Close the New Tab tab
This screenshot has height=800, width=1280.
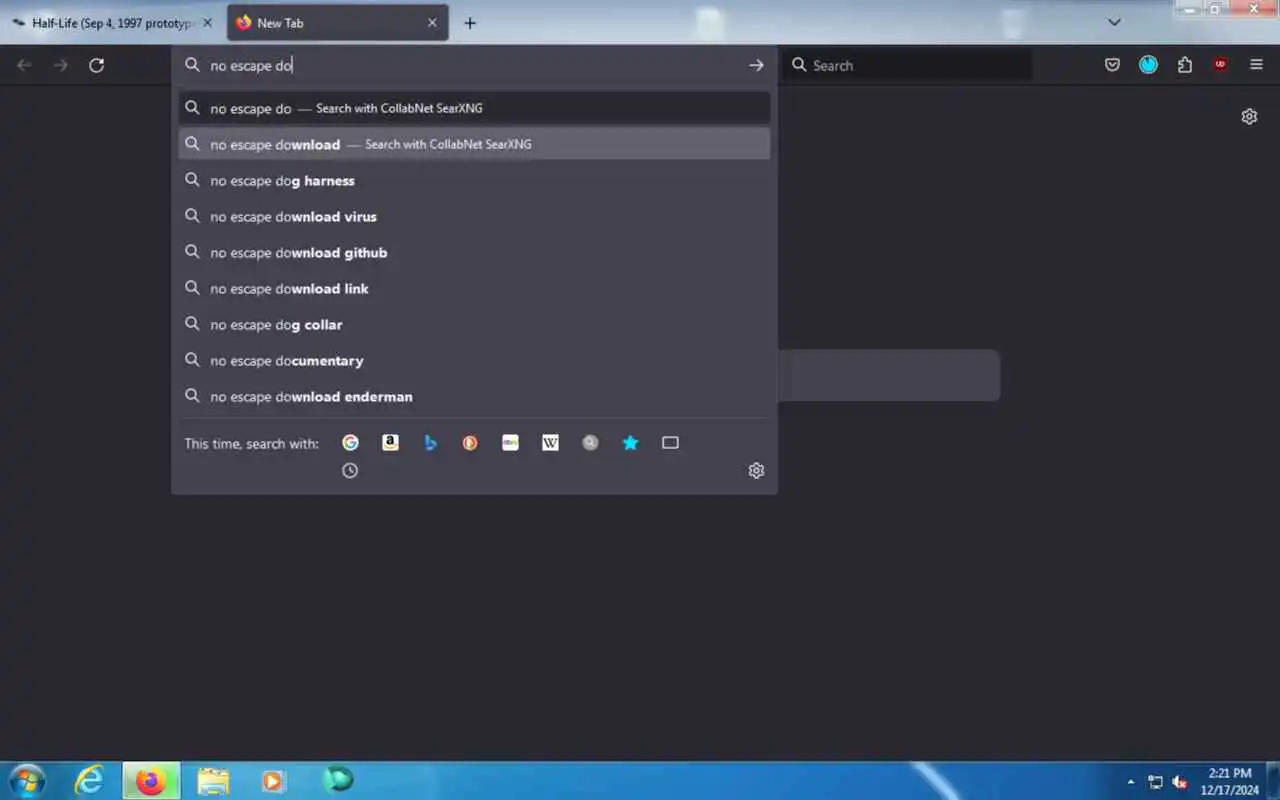pos(432,23)
